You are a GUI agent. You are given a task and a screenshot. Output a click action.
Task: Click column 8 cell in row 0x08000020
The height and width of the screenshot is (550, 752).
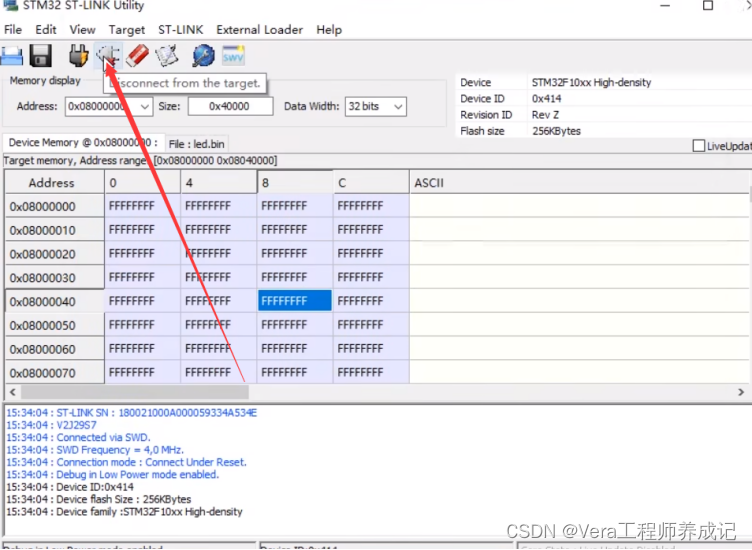295,253
